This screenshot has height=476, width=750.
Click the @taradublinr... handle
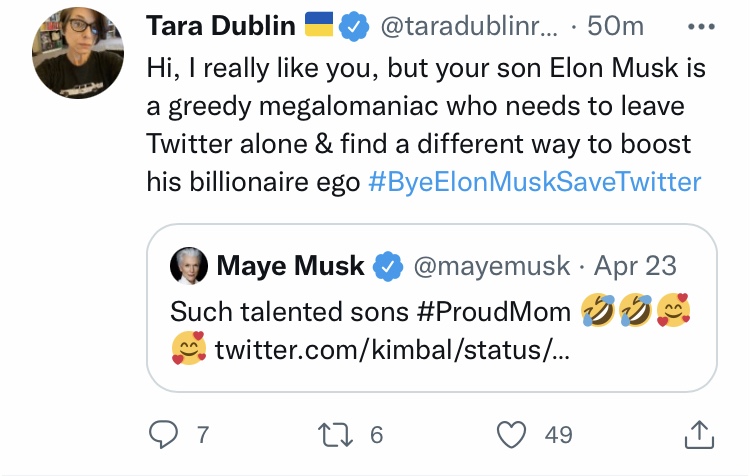[469, 26]
